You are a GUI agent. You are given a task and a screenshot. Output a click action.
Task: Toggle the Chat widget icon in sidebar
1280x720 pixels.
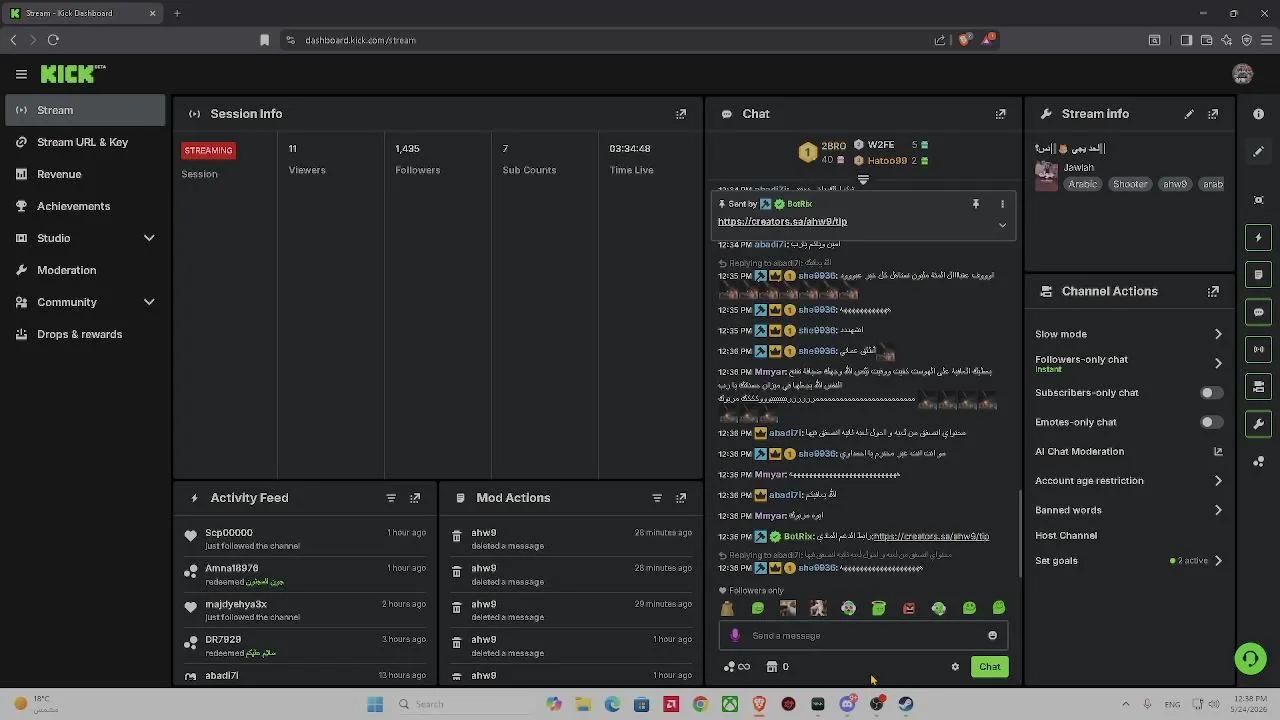point(1259,312)
